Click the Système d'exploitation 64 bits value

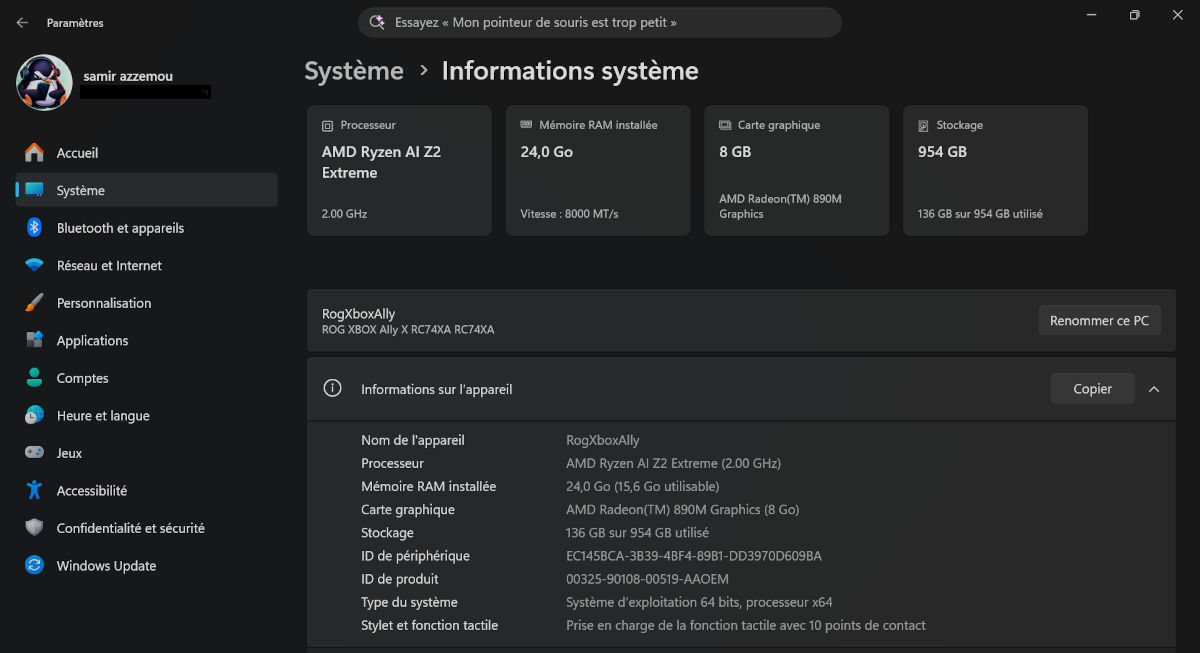point(699,602)
